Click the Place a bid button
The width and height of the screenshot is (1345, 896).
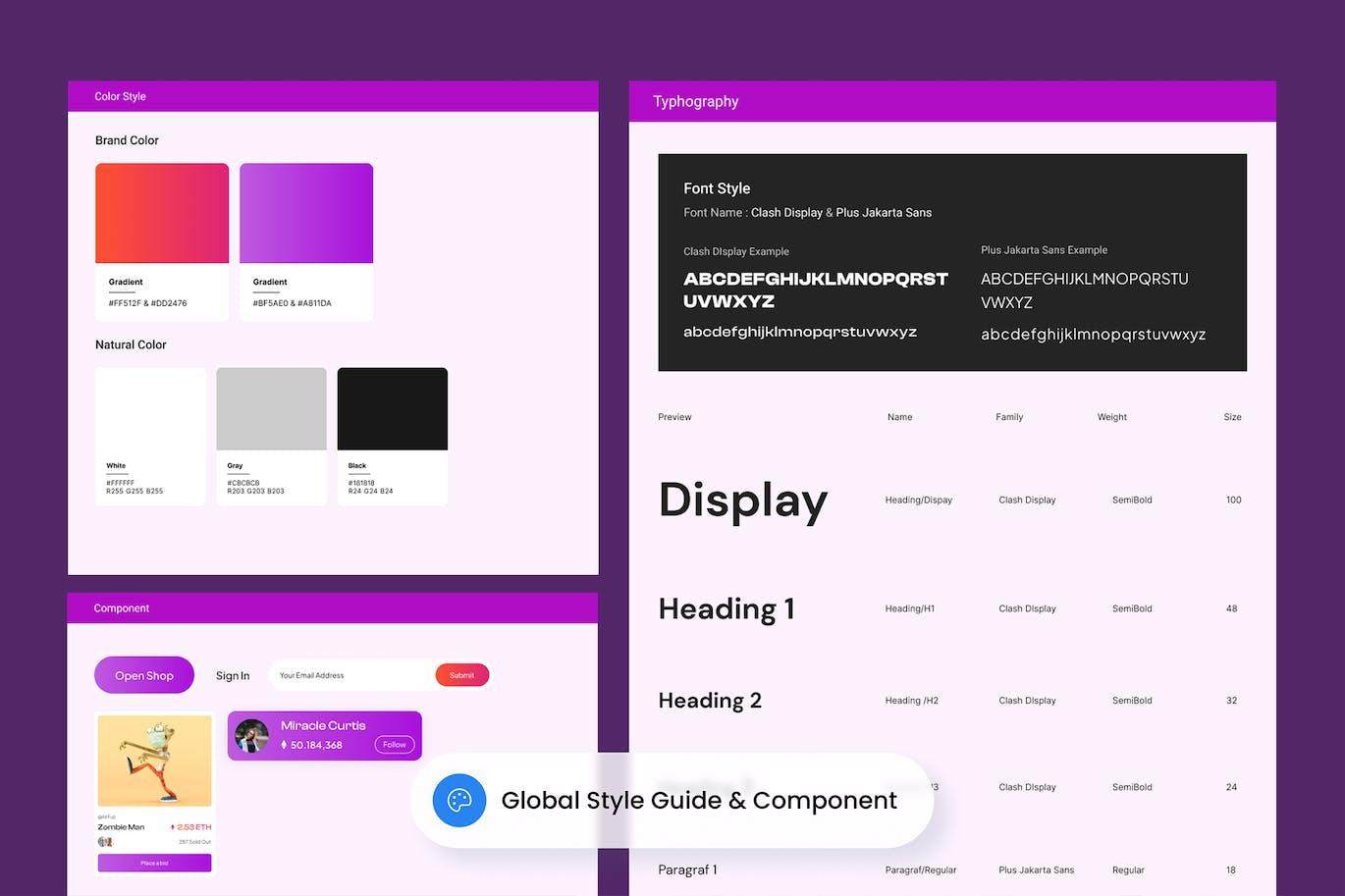coord(154,863)
